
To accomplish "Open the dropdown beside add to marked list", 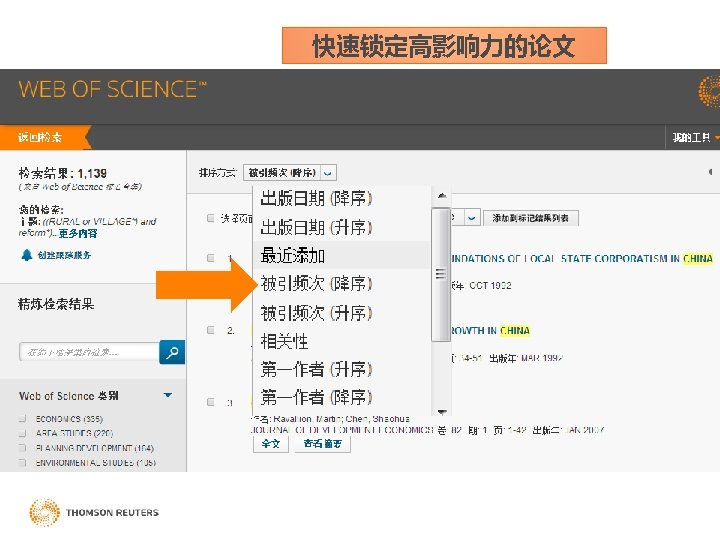I will (472, 218).
